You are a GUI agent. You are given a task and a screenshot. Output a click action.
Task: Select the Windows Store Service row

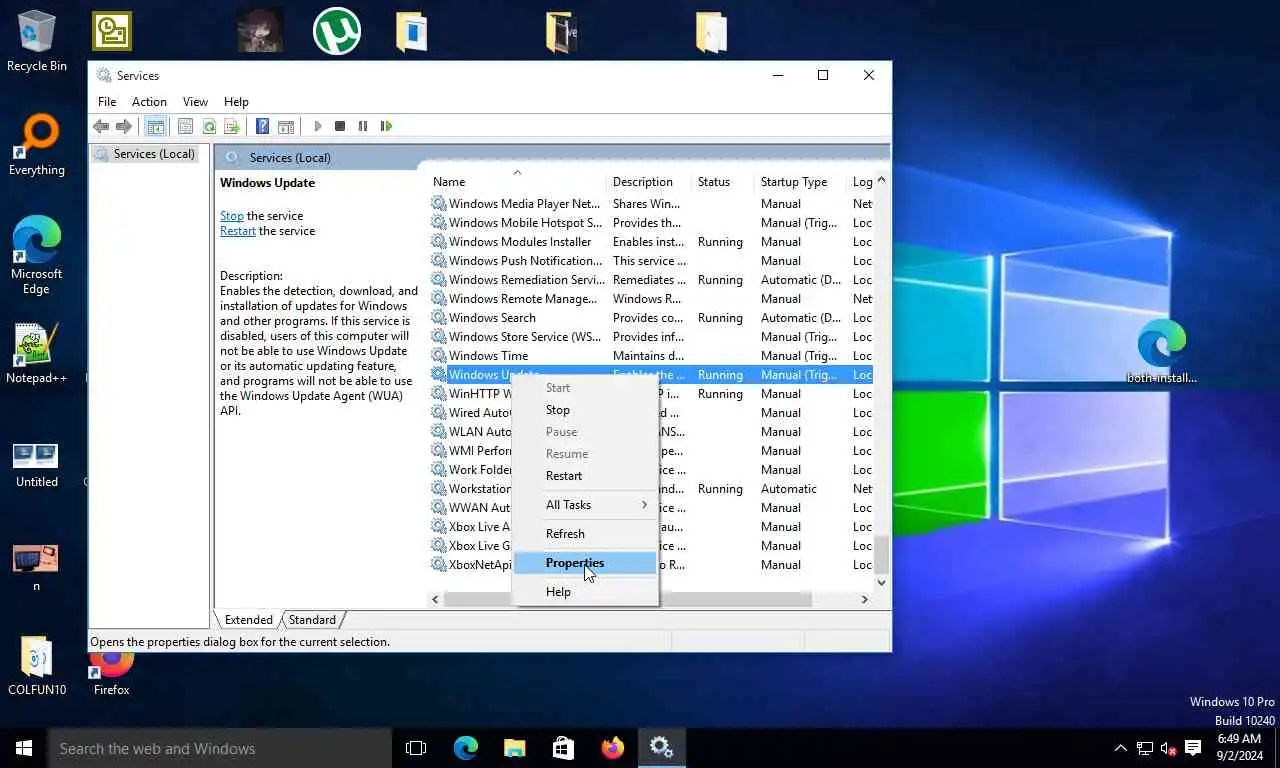click(651, 337)
